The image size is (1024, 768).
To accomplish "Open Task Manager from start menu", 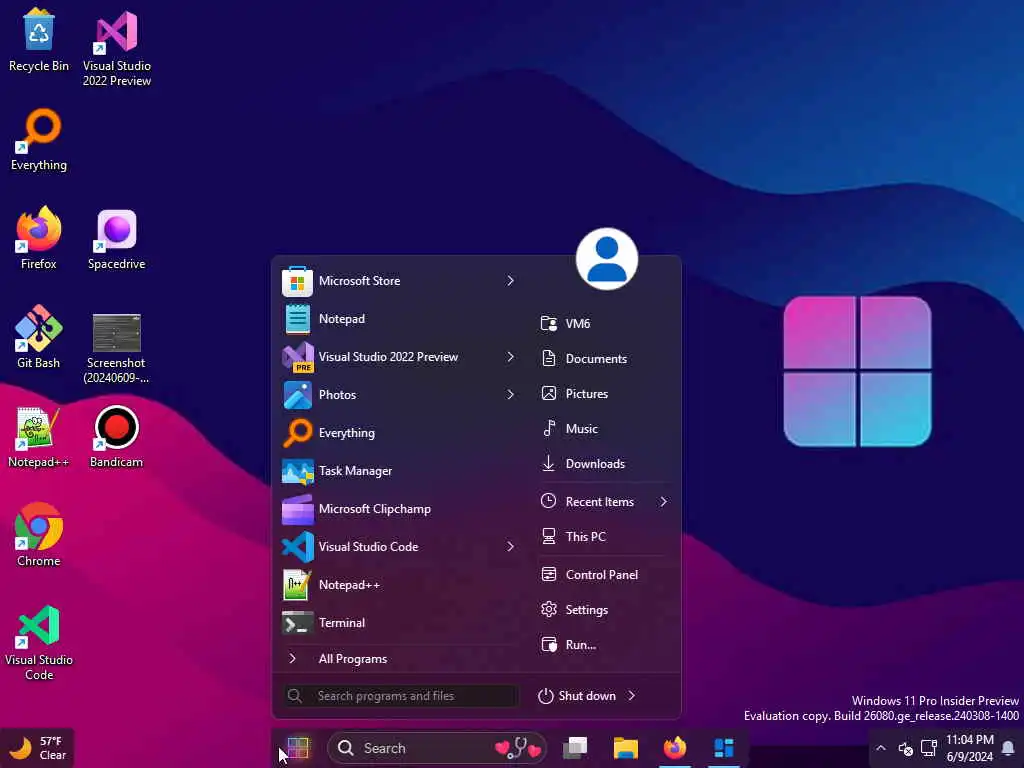I will [x=400, y=471].
